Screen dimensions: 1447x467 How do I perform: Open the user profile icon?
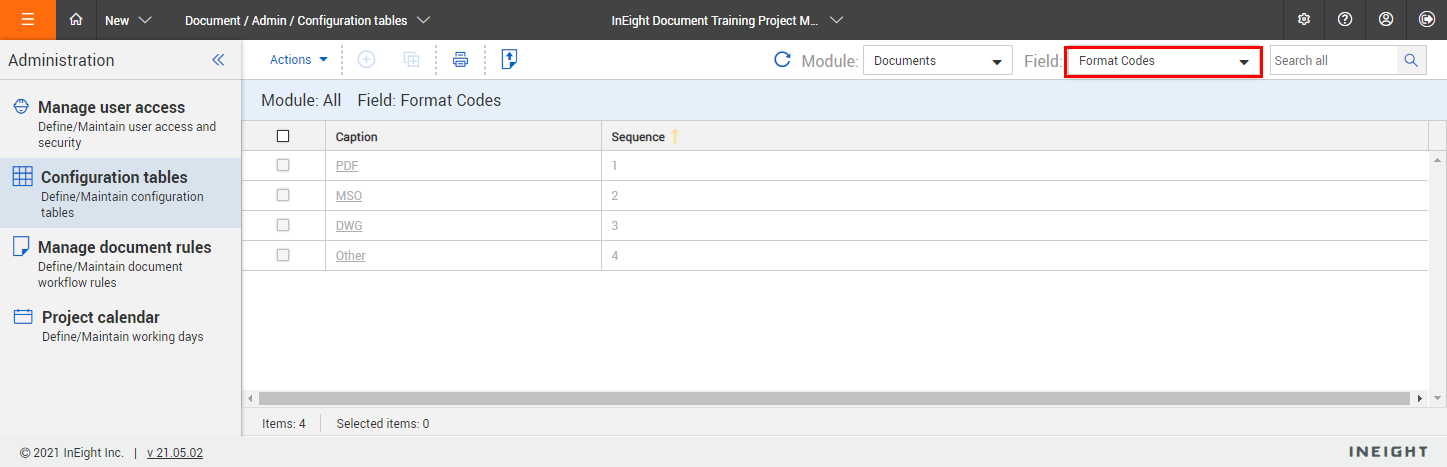[1386, 20]
